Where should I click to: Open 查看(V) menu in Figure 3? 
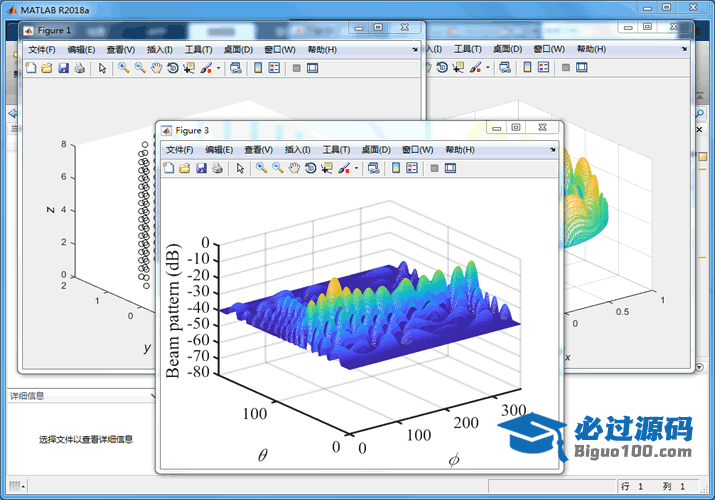259,150
